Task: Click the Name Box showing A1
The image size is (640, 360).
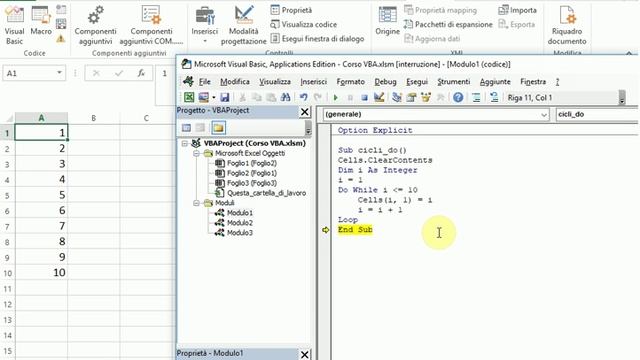Action: pos(29,73)
